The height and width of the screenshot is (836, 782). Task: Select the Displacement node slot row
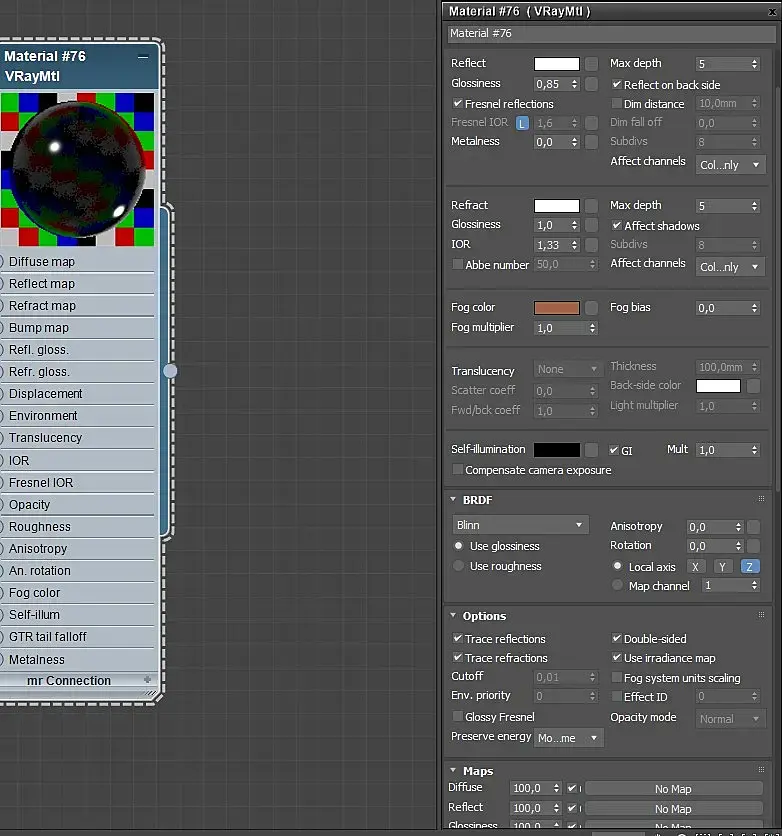(78, 393)
